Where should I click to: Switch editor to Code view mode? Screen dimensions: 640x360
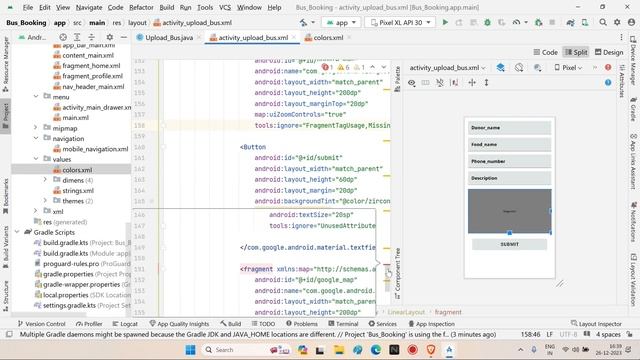tap(545, 52)
